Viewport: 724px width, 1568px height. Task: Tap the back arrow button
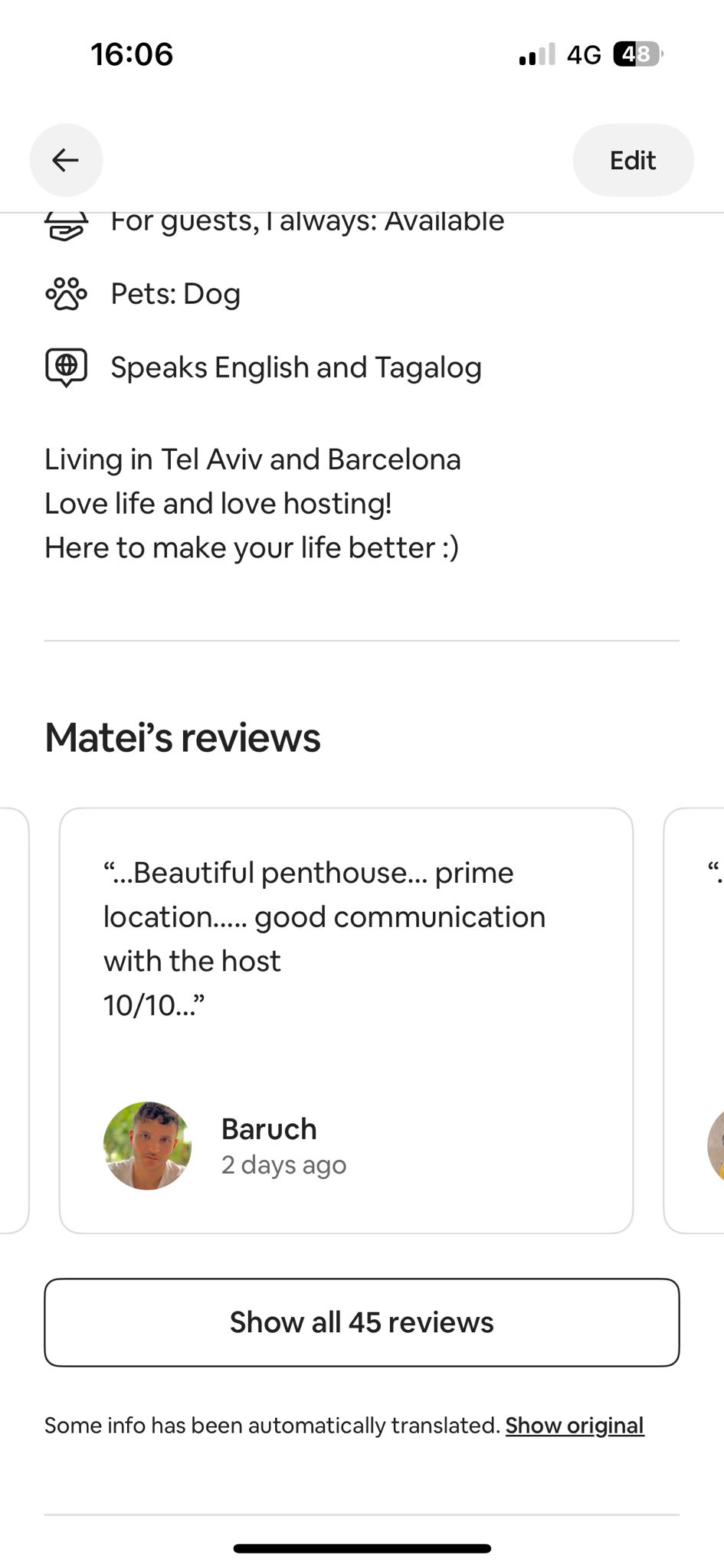(x=66, y=160)
